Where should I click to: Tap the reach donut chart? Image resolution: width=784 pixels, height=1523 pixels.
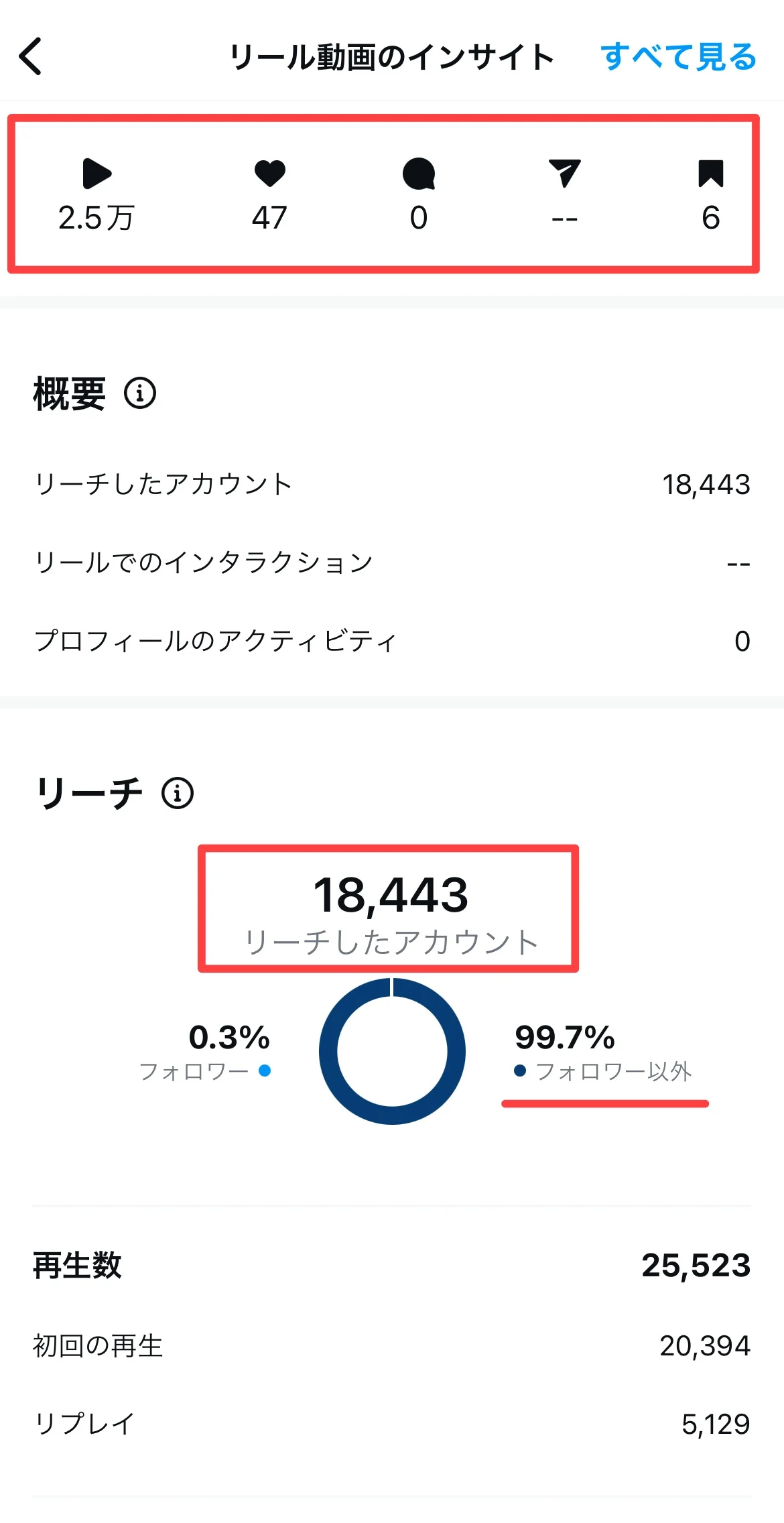click(x=392, y=1051)
